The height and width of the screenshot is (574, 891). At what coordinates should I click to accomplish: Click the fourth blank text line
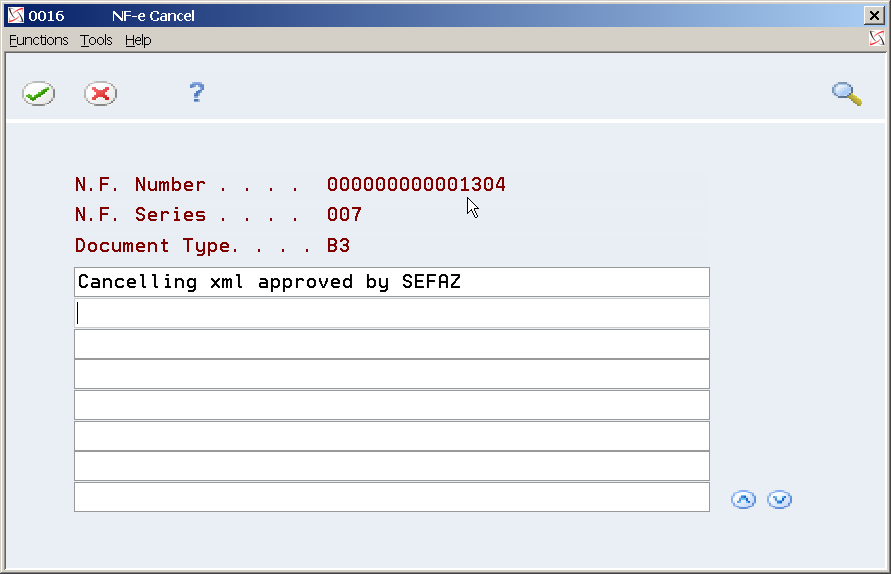click(x=392, y=374)
